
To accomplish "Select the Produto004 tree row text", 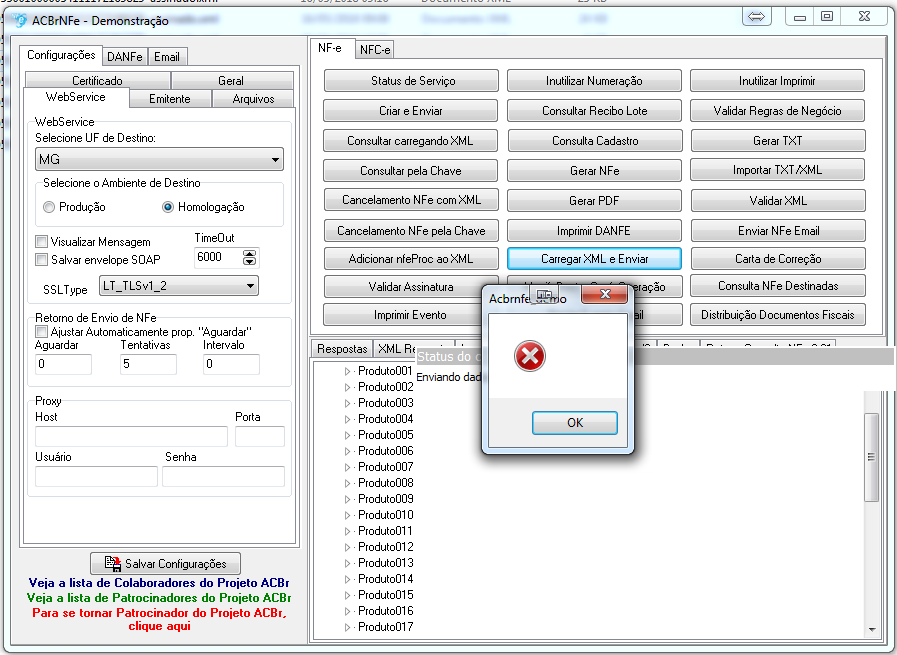I will click(386, 419).
